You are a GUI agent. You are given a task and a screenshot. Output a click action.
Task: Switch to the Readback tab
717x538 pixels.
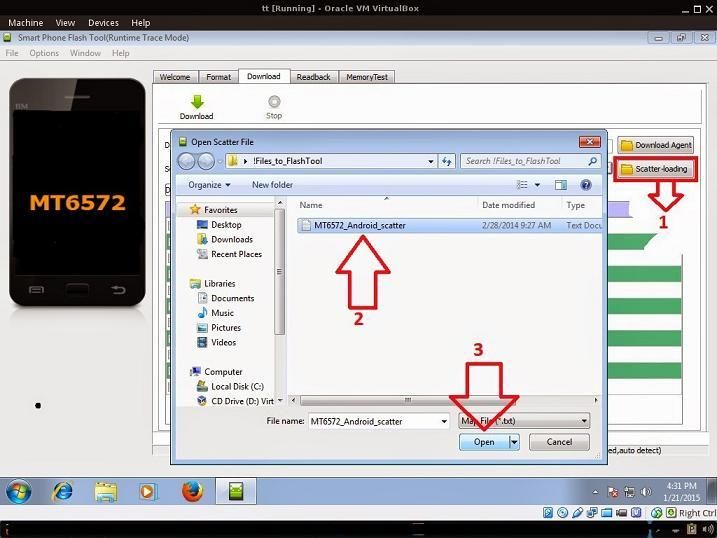point(313,77)
